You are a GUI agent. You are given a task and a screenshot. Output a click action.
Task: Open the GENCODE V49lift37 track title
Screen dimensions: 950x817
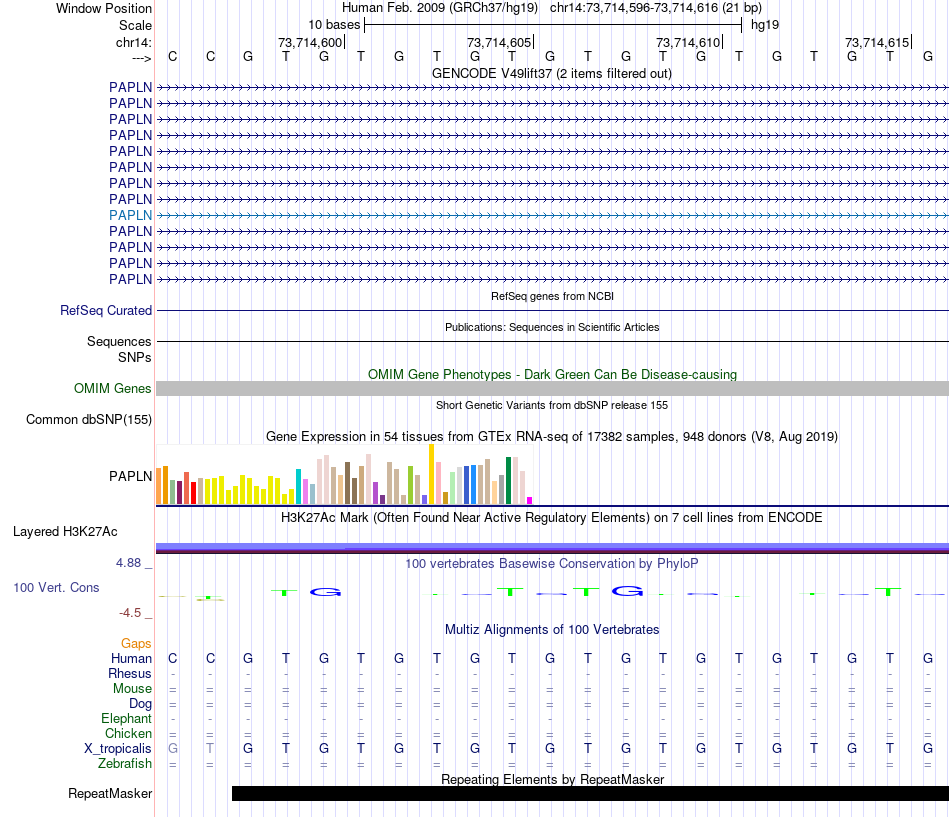[551, 73]
